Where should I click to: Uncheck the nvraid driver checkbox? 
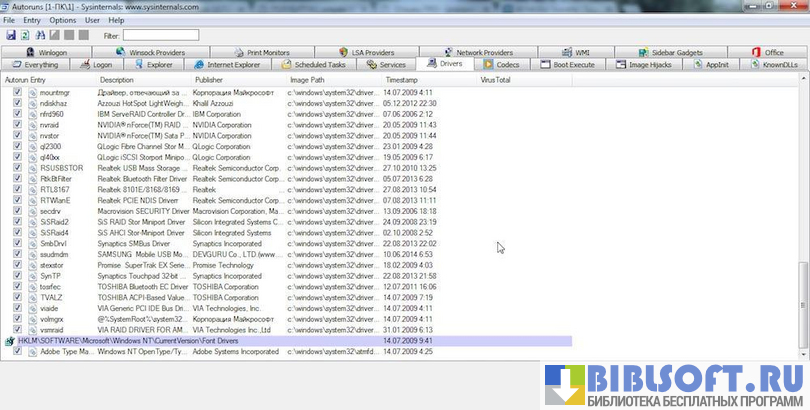coord(18,124)
